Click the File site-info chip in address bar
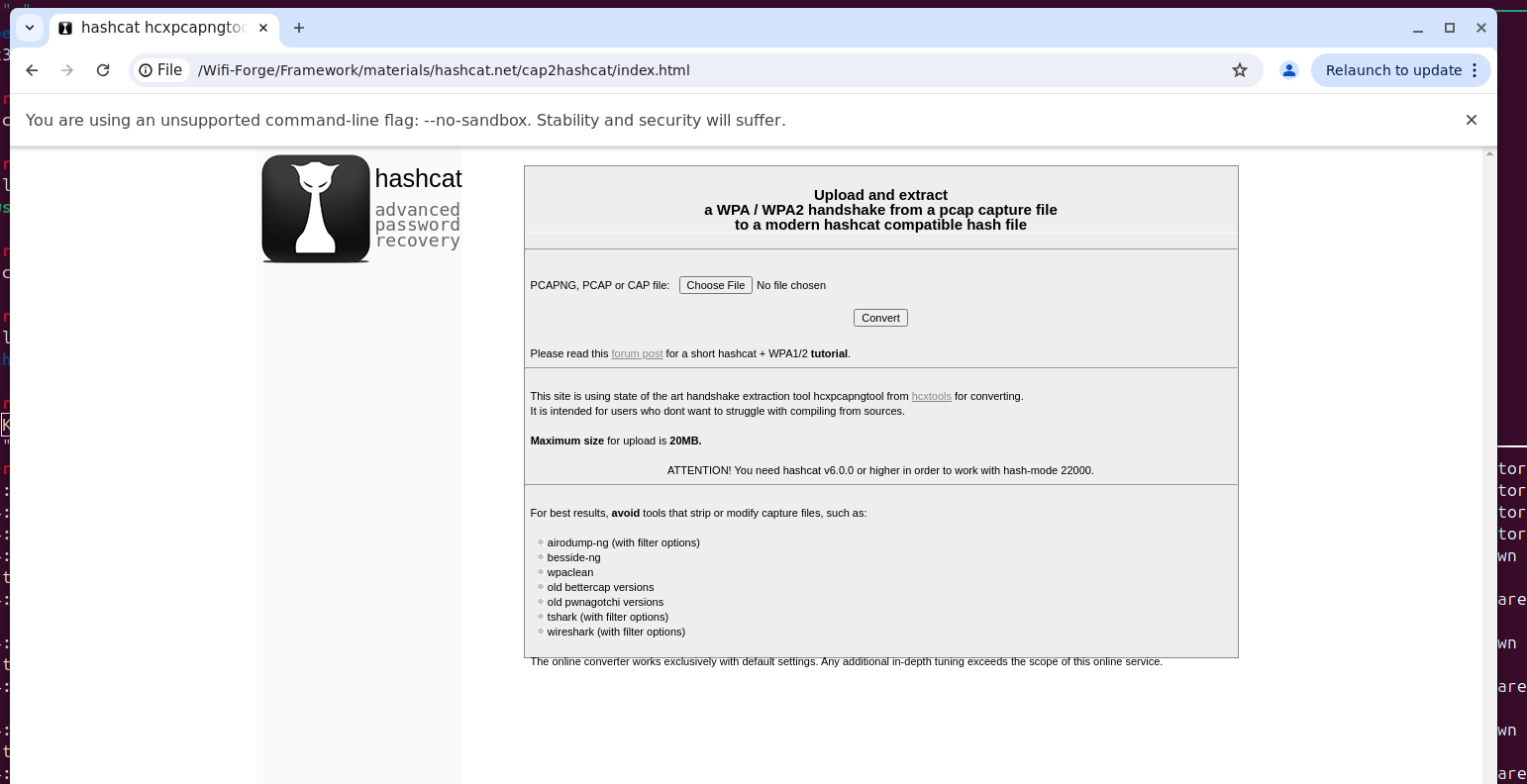Viewport: 1527px width, 784px height. (x=161, y=70)
